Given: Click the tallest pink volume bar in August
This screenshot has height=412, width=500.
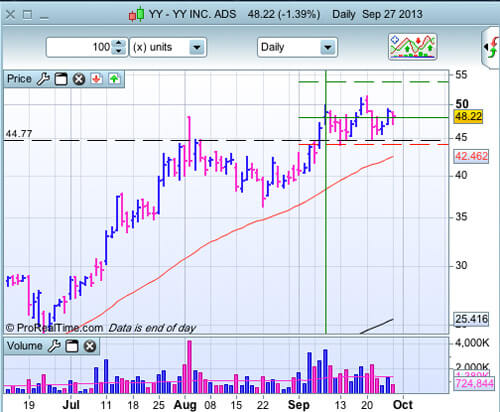Looking at the screenshot, I should [x=189, y=367].
